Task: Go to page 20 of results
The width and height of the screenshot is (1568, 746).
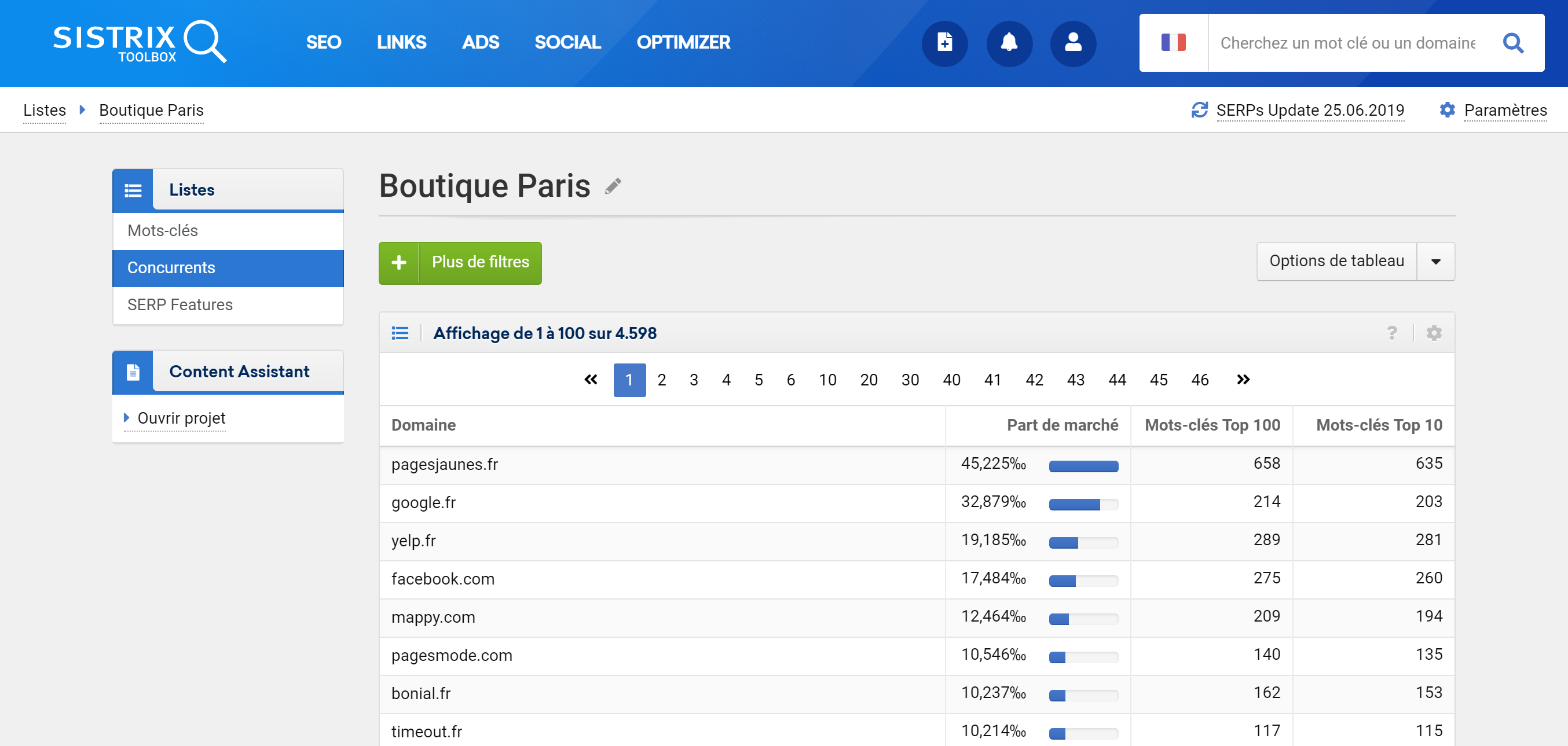Action: tap(869, 380)
